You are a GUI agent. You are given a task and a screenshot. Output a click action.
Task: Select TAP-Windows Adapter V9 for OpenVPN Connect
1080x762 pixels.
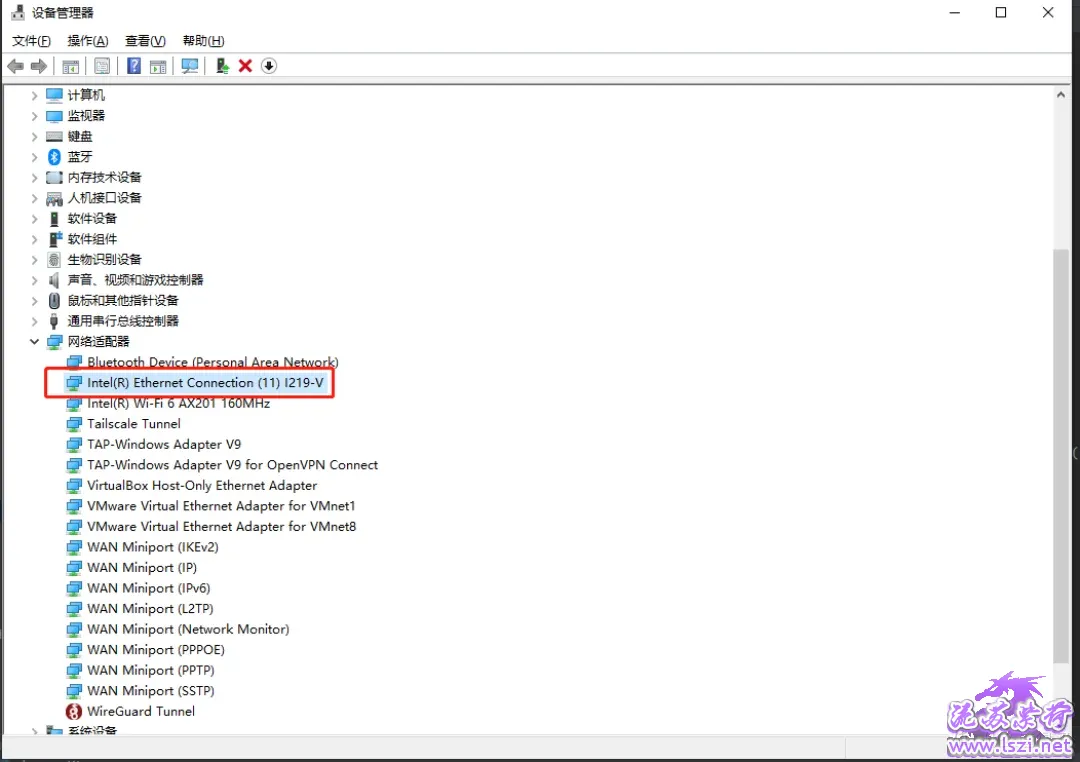(x=232, y=465)
